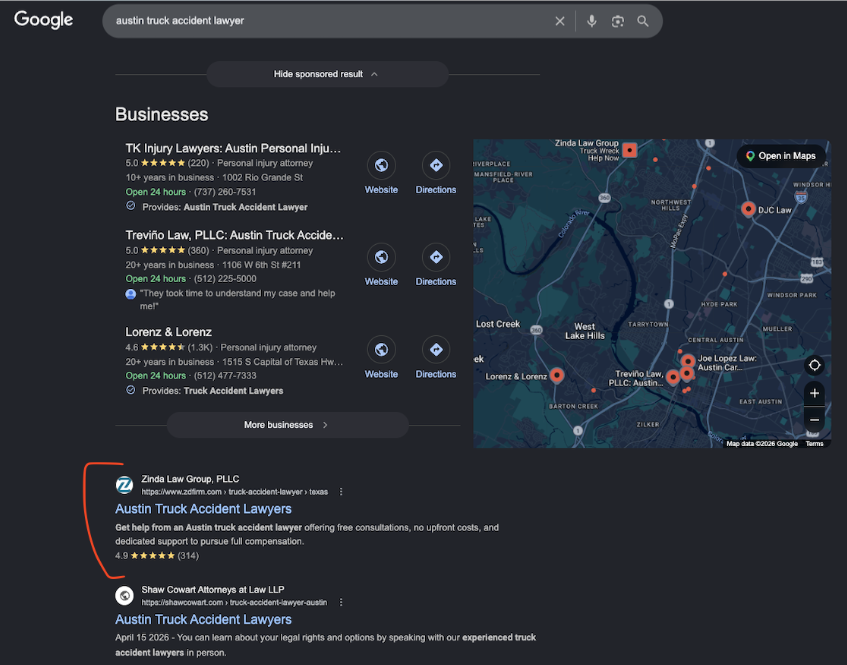The image size is (847, 665).
Task: Click the zdfirm.com URL breadcrumb
Action: tap(234, 492)
